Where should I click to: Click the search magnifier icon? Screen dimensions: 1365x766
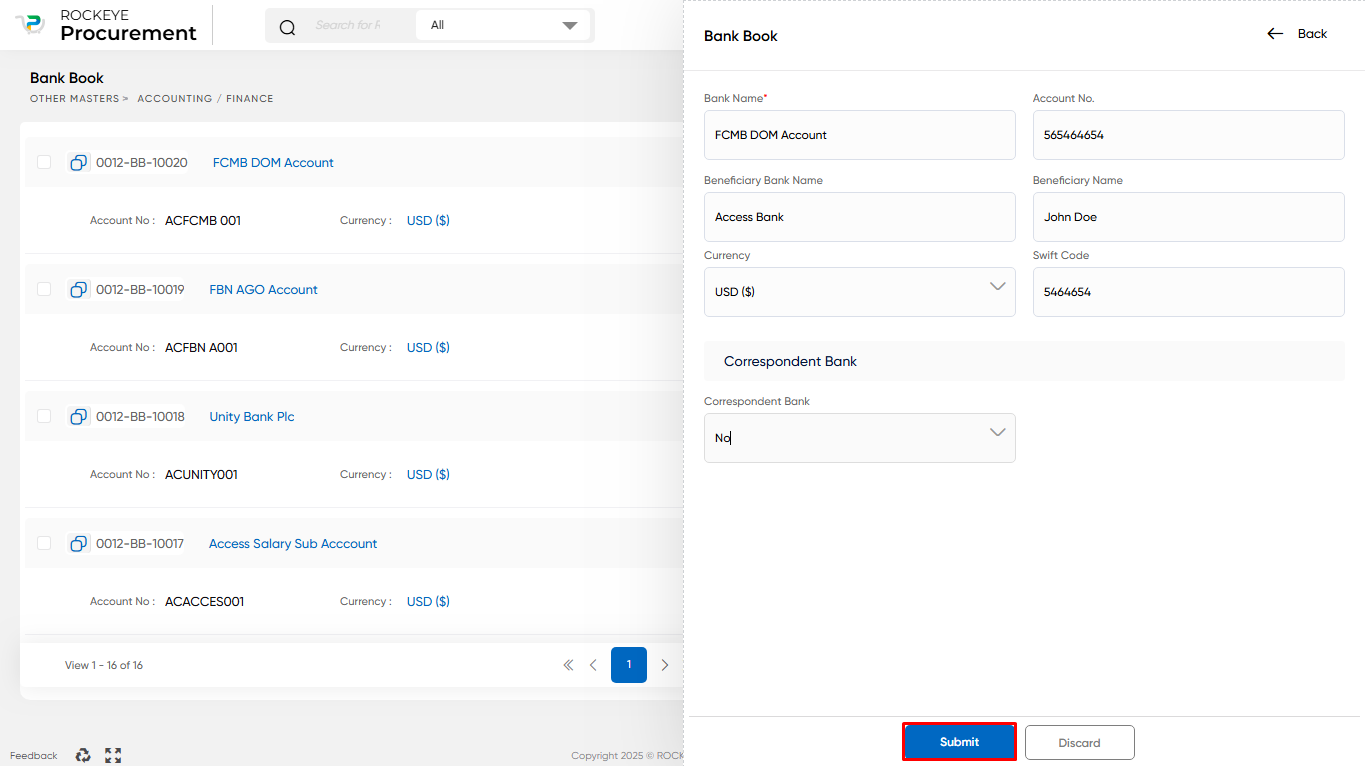(288, 27)
